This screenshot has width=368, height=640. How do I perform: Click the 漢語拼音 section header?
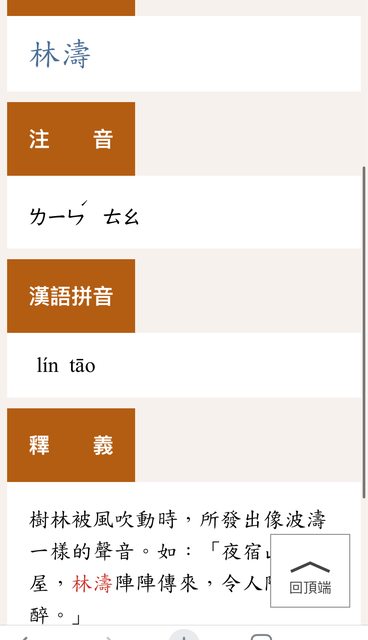point(71,296)
